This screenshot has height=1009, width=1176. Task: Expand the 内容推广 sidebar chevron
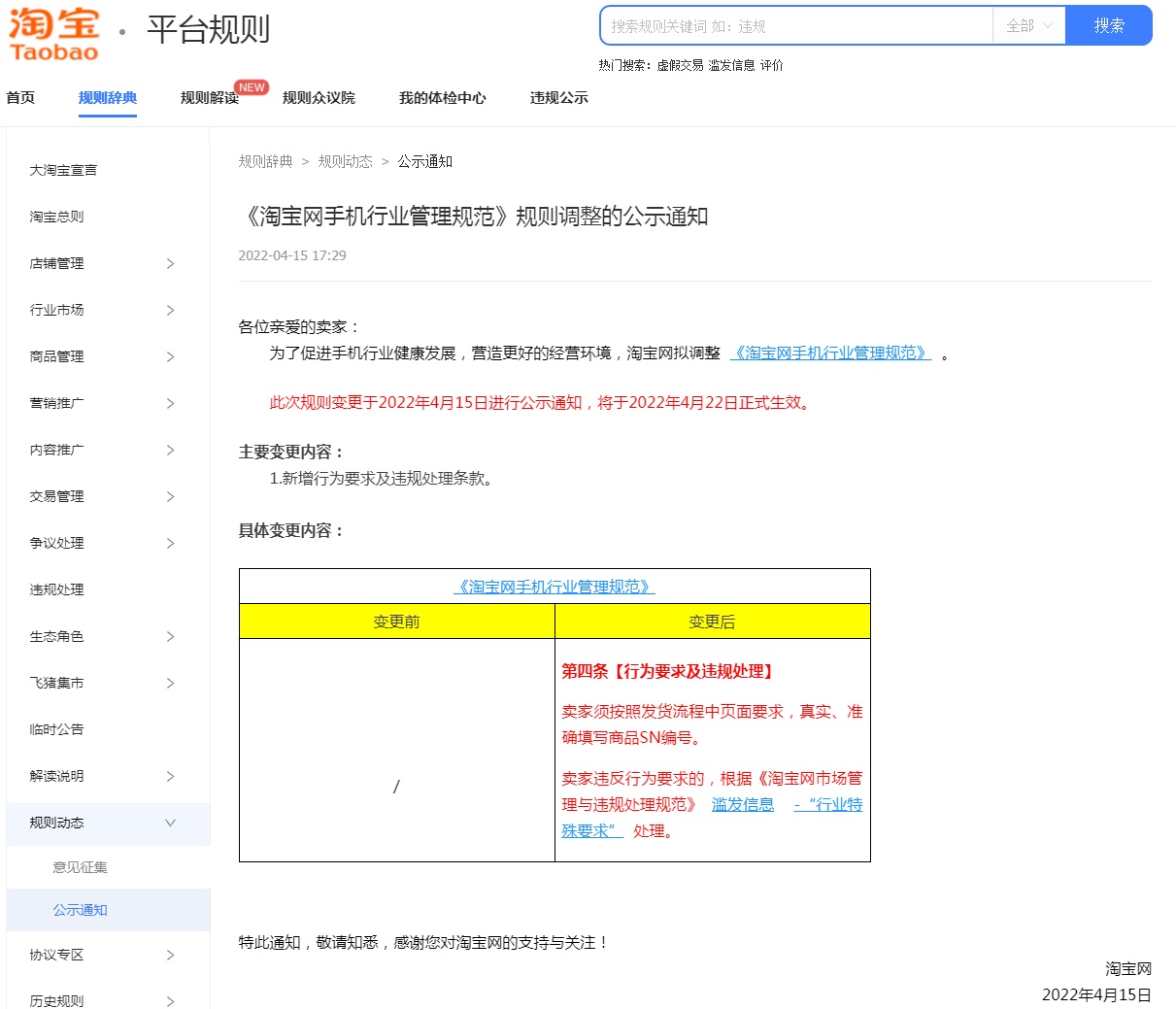[170, 450]
